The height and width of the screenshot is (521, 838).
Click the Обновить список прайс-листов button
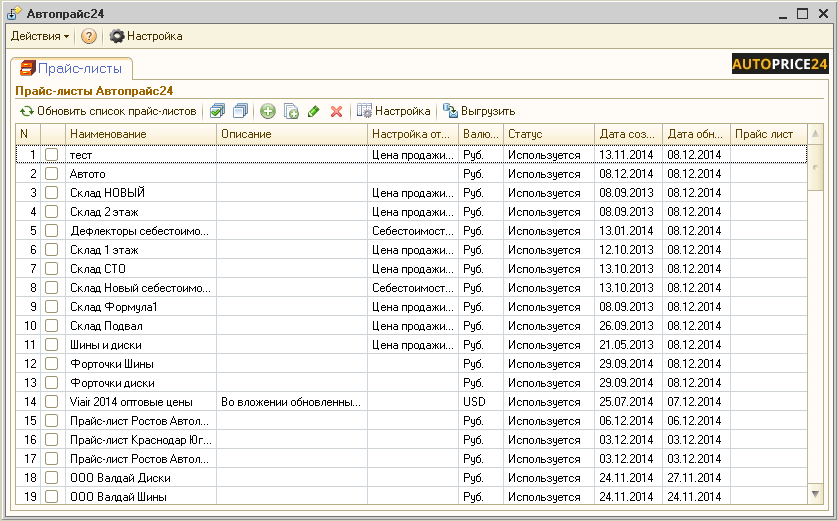(108, 111)
